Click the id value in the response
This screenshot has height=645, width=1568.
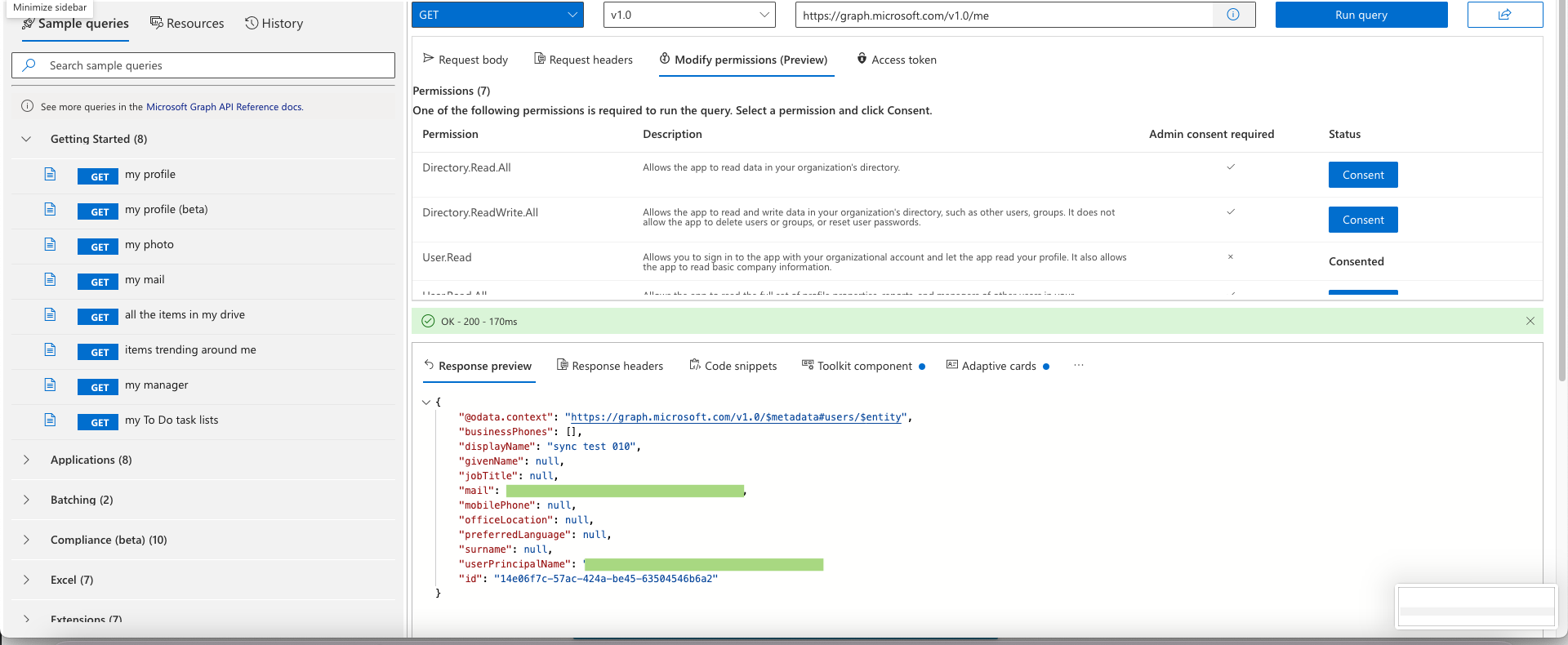coord(605,579)
